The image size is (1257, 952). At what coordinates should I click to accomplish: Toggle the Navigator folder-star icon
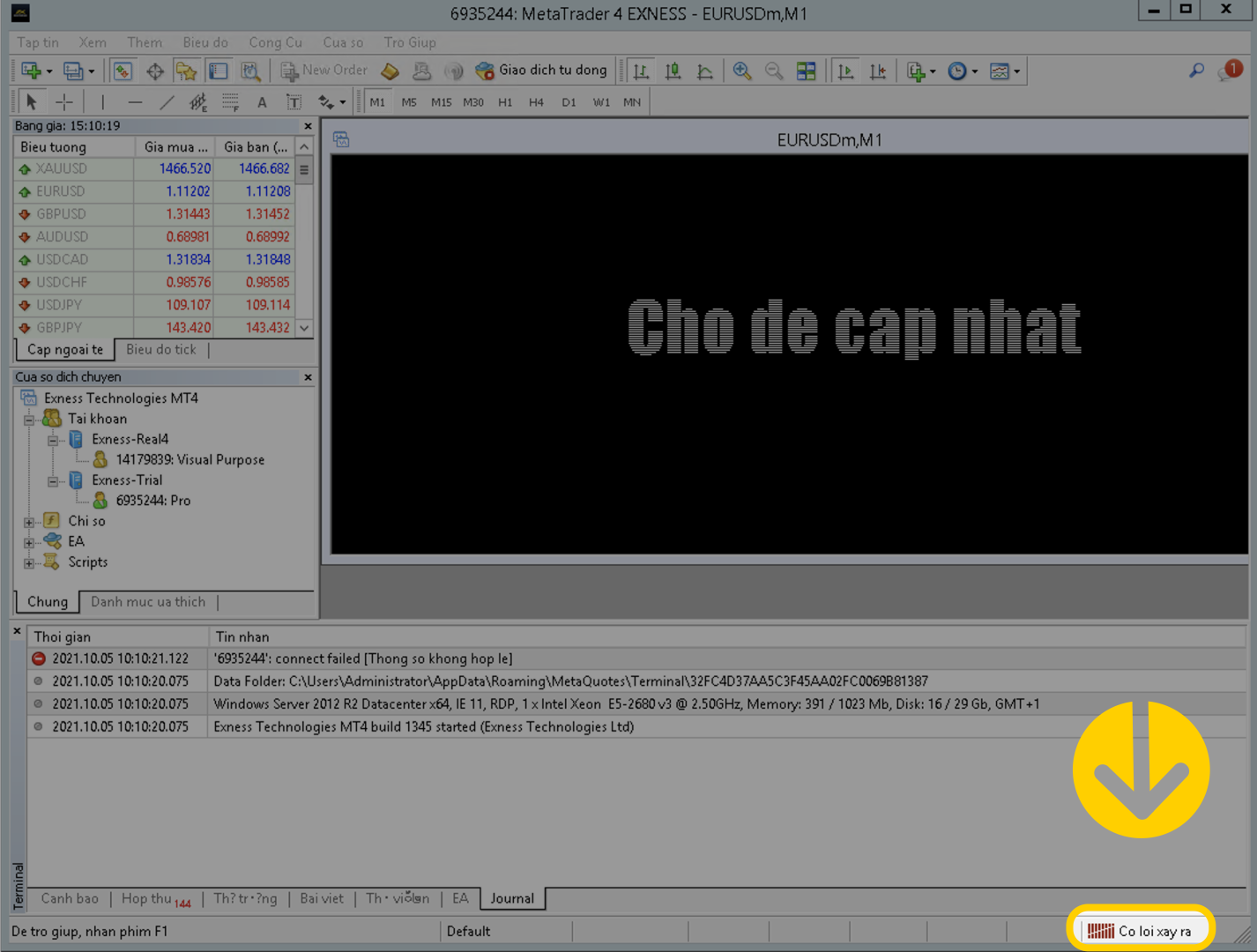[186, 71]
